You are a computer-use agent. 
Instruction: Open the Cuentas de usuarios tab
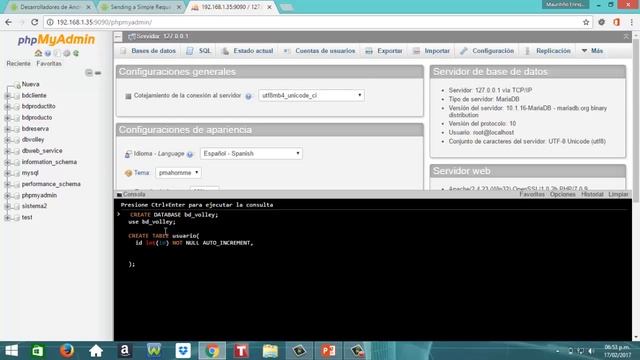(x=320, y=51)
